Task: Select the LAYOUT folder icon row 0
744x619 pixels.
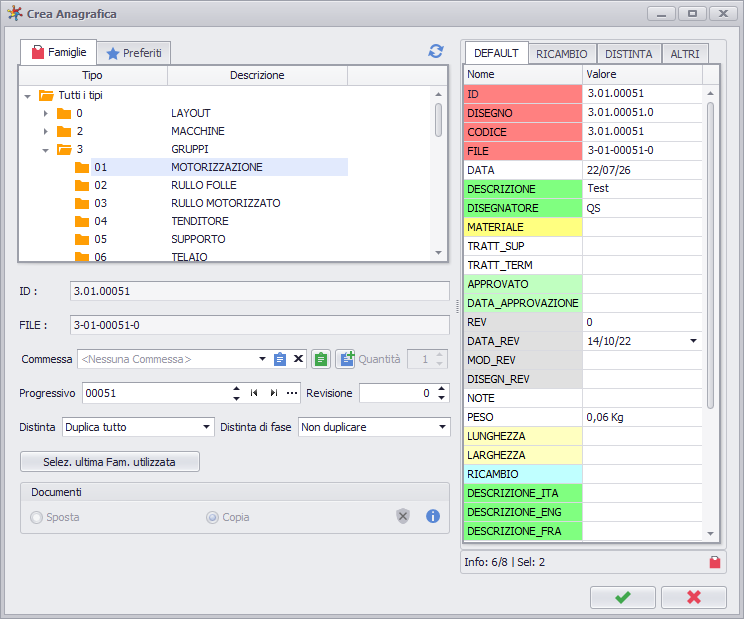Action: [x=64, y=113]
